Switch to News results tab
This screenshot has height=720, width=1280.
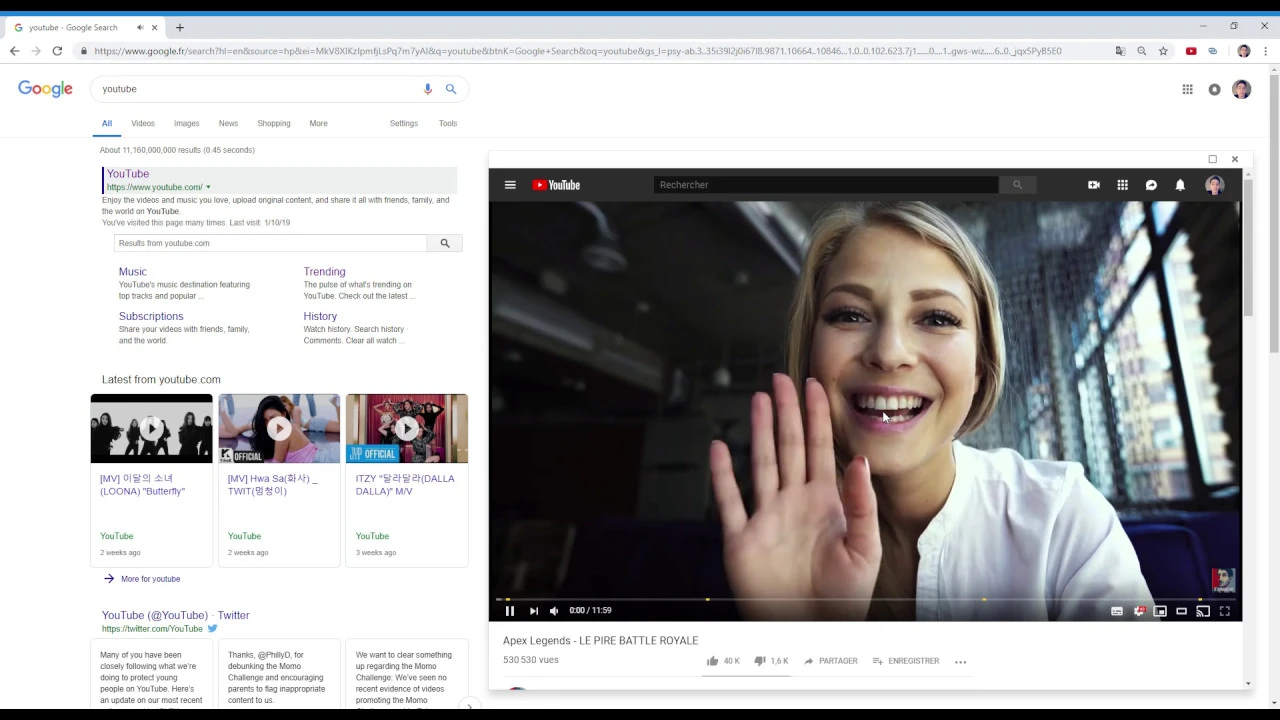click(x=228, y=124)
